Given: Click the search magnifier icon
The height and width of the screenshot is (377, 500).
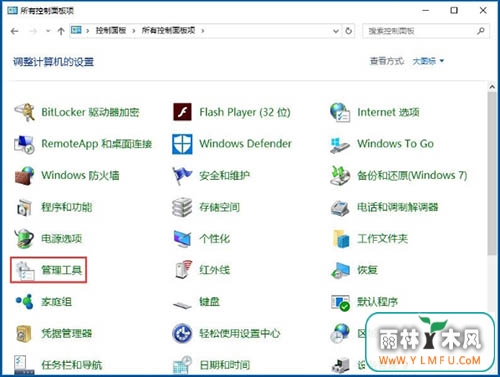Looking at the screenshot, I should pyautogui.click(x=481, y=31).
